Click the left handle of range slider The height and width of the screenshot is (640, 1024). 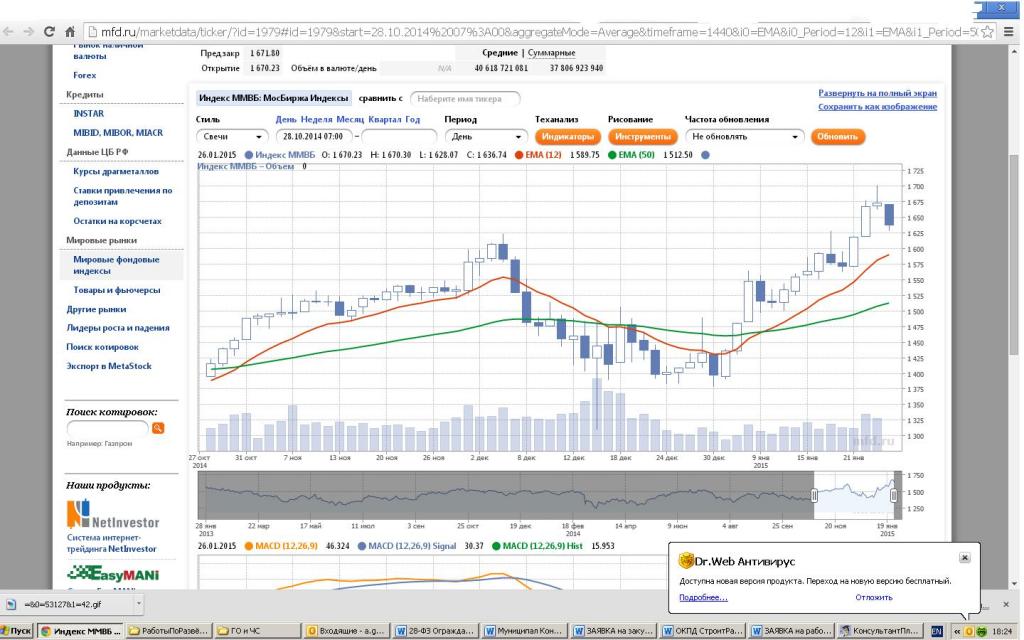click(814, 495)
